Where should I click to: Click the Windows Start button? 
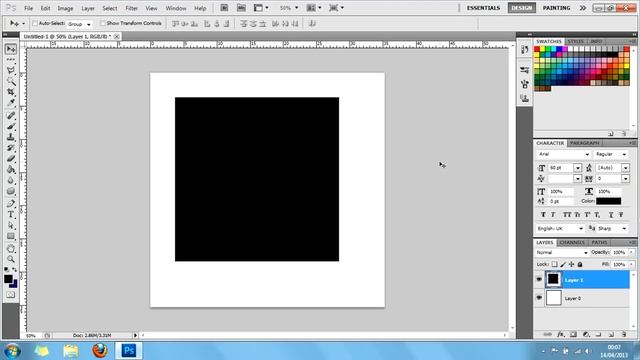[x=12, y=351]
